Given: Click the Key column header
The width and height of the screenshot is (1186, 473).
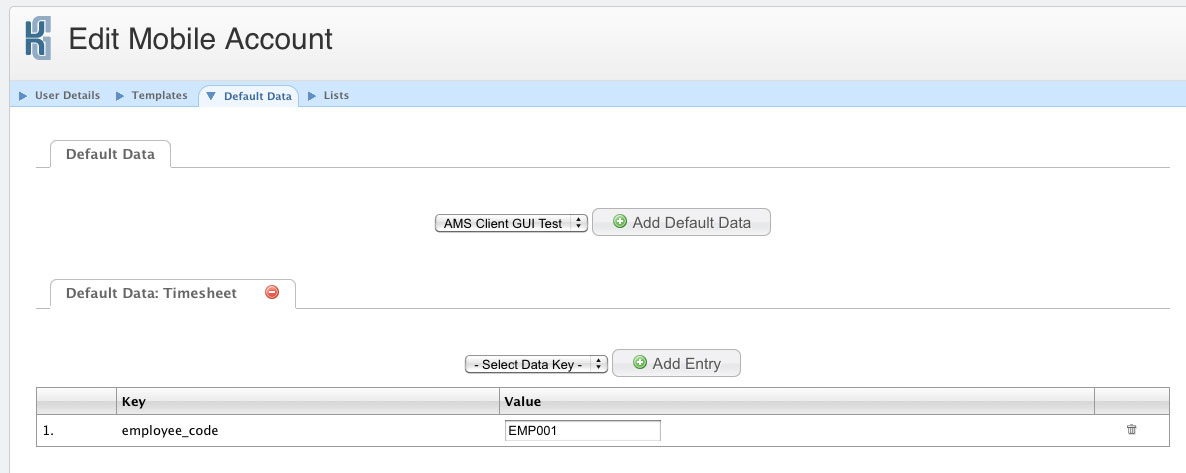Looking at the screenshot, I should [134, 401].
